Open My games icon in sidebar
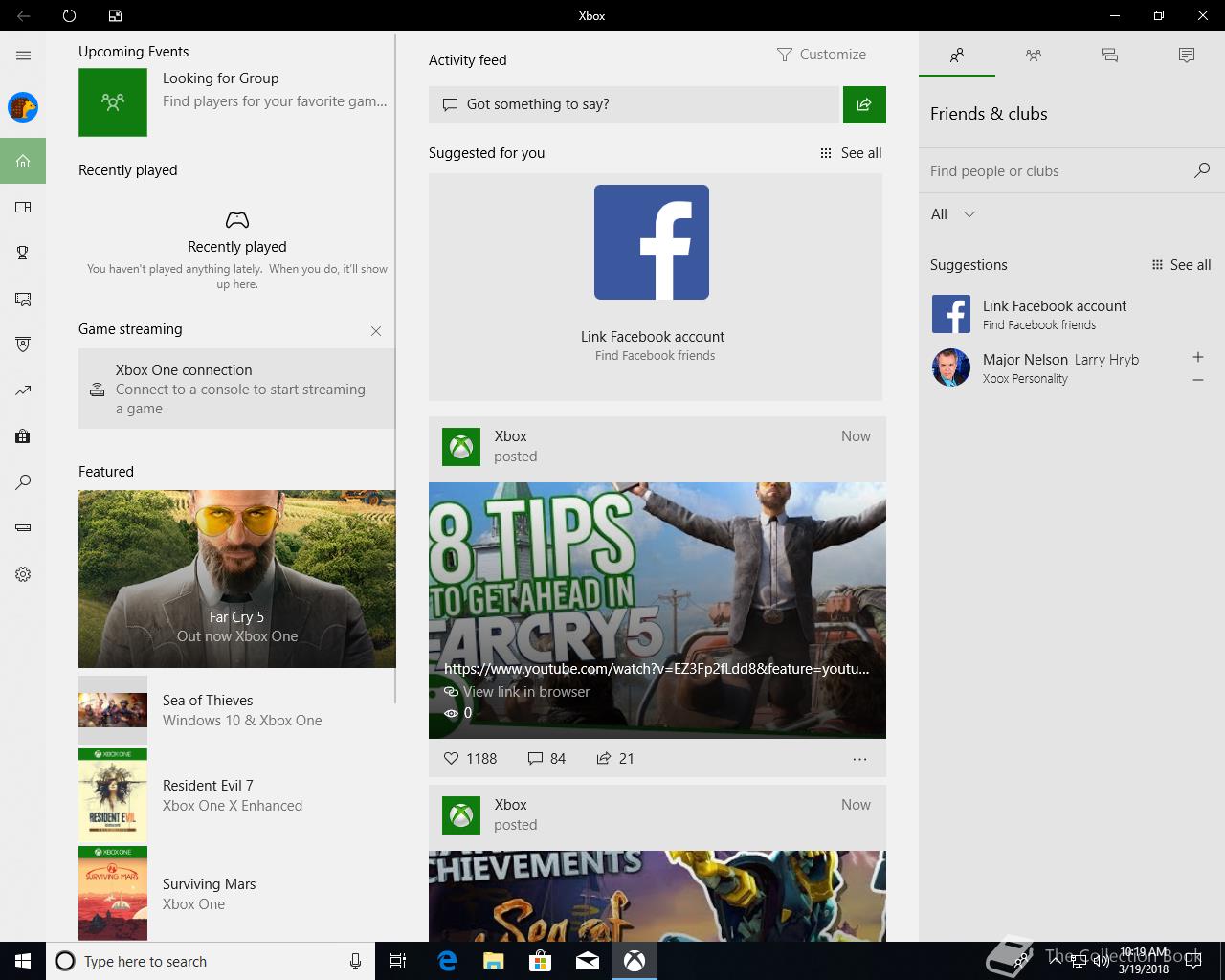 (x=23, y=207)
